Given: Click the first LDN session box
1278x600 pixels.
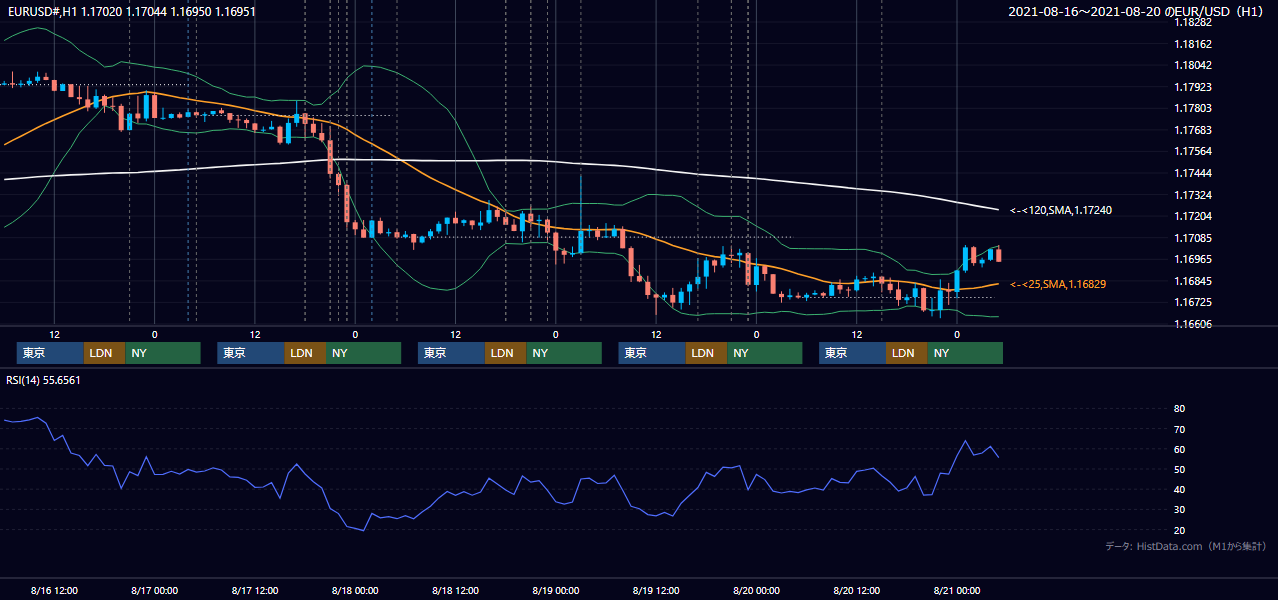Looking at the screenshot, I should (x=105, y=353).
